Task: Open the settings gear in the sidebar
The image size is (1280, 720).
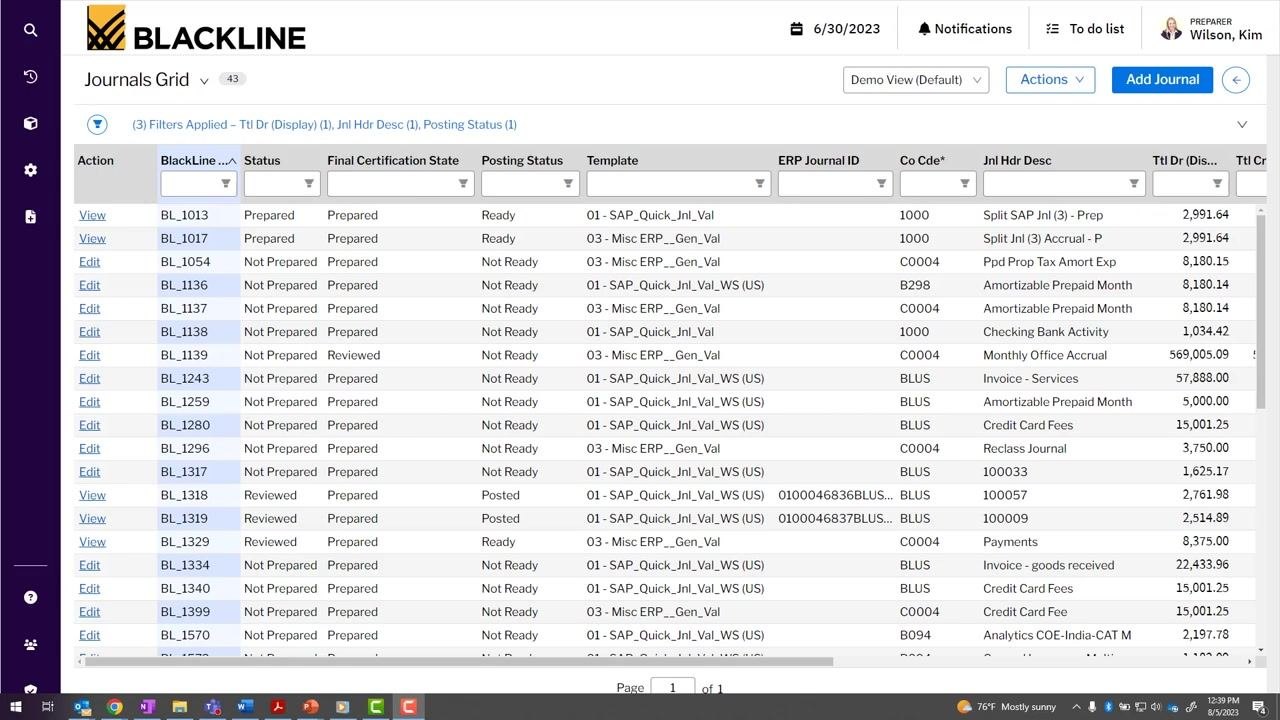Action: point(30,170)
